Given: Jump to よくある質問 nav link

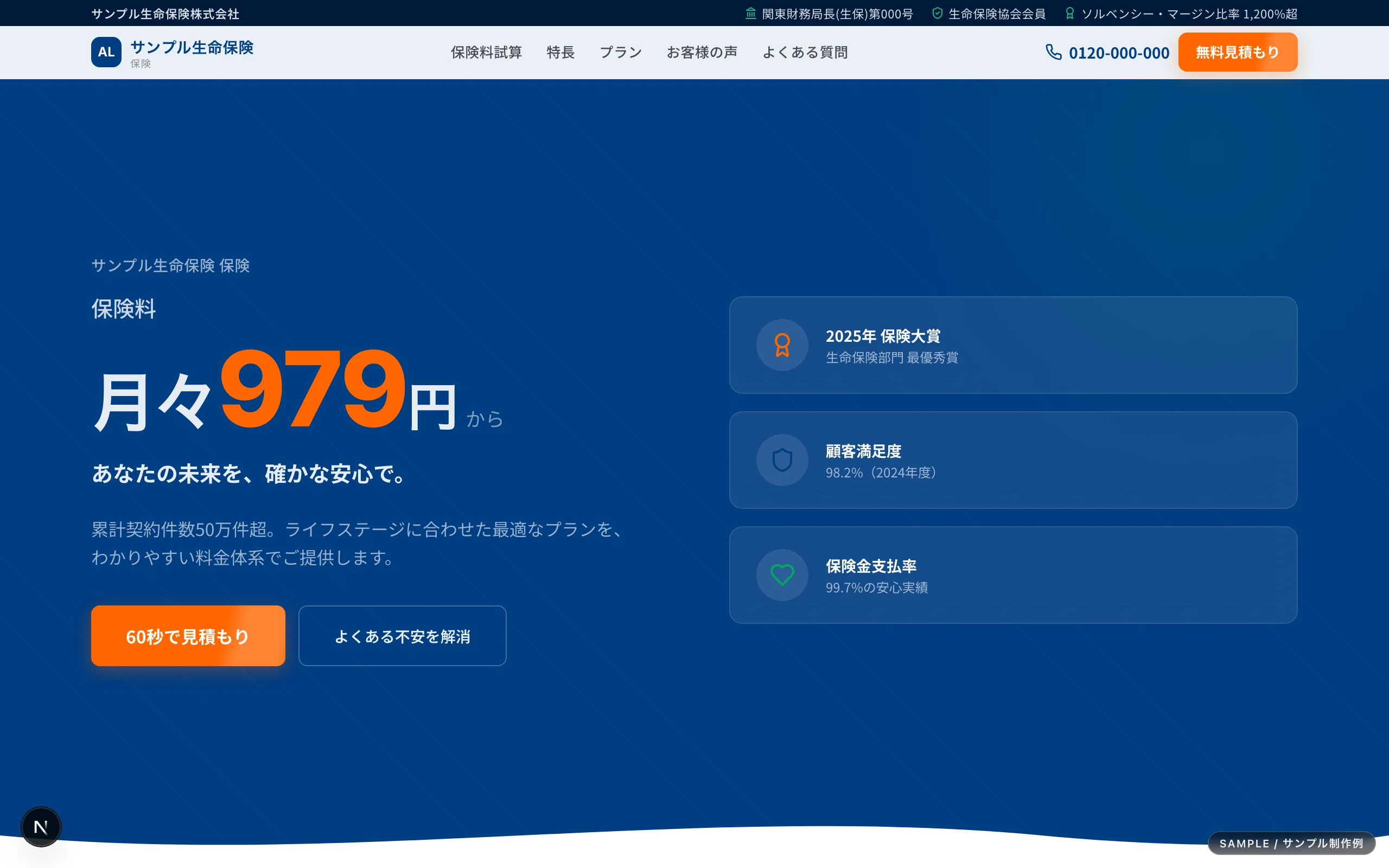Looking at the screenshot, I should (x=805, y=52).
